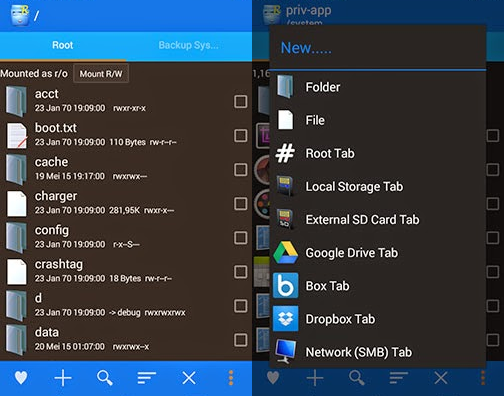504x396 pixels.
Task: Add an External SD Card Tab
Action: click(x=378, y=219)
